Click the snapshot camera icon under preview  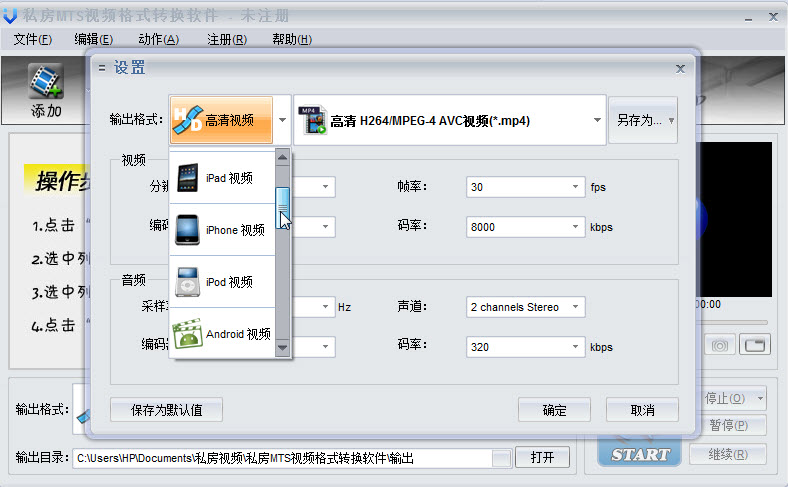[x=720, y=345]
